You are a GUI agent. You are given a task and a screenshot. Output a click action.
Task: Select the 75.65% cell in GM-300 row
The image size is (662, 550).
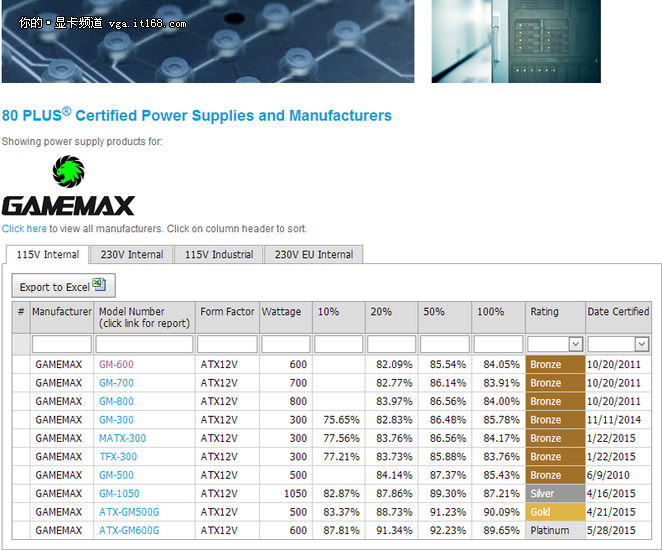(x=339, y=420)
